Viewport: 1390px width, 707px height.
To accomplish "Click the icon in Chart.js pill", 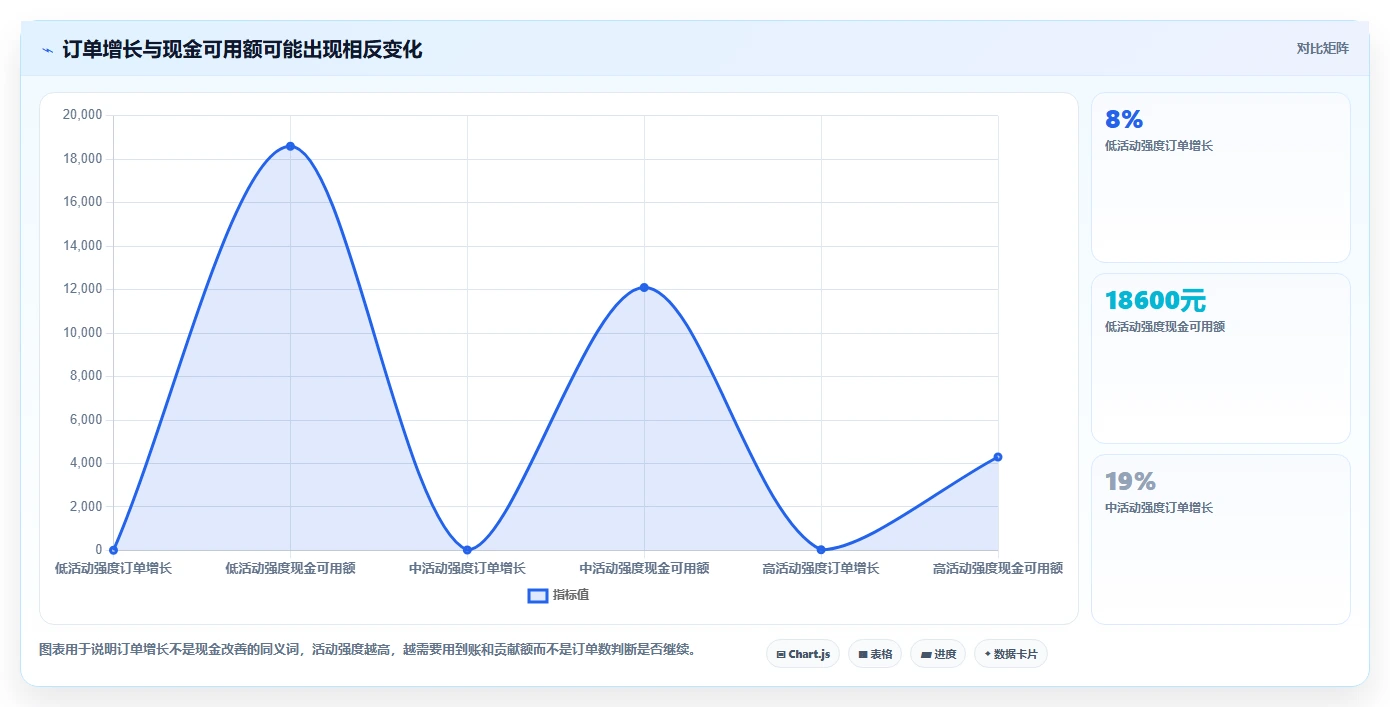I will [781, 655].
